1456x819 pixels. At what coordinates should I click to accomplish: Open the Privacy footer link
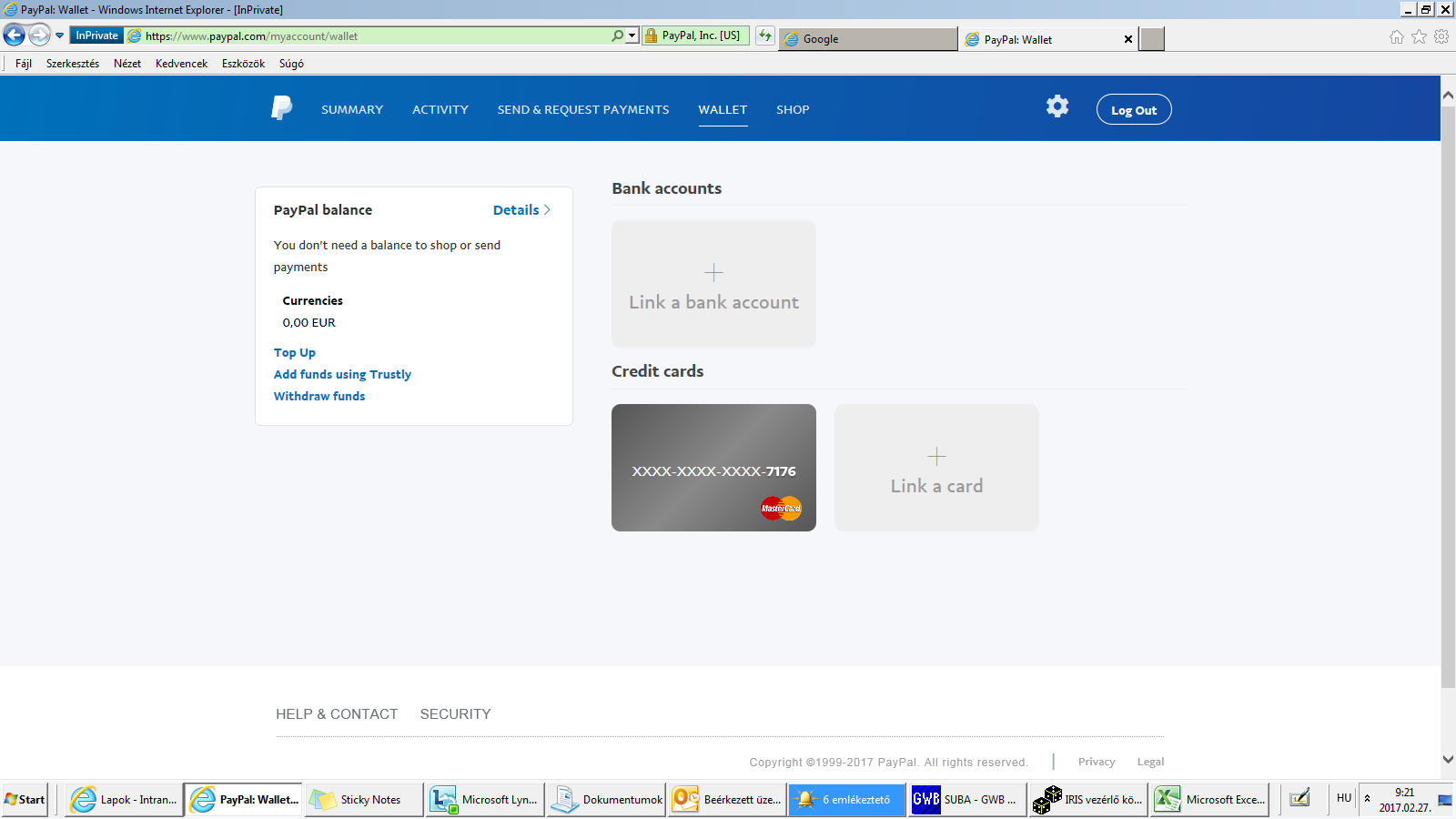click(x=1097, y=762)
